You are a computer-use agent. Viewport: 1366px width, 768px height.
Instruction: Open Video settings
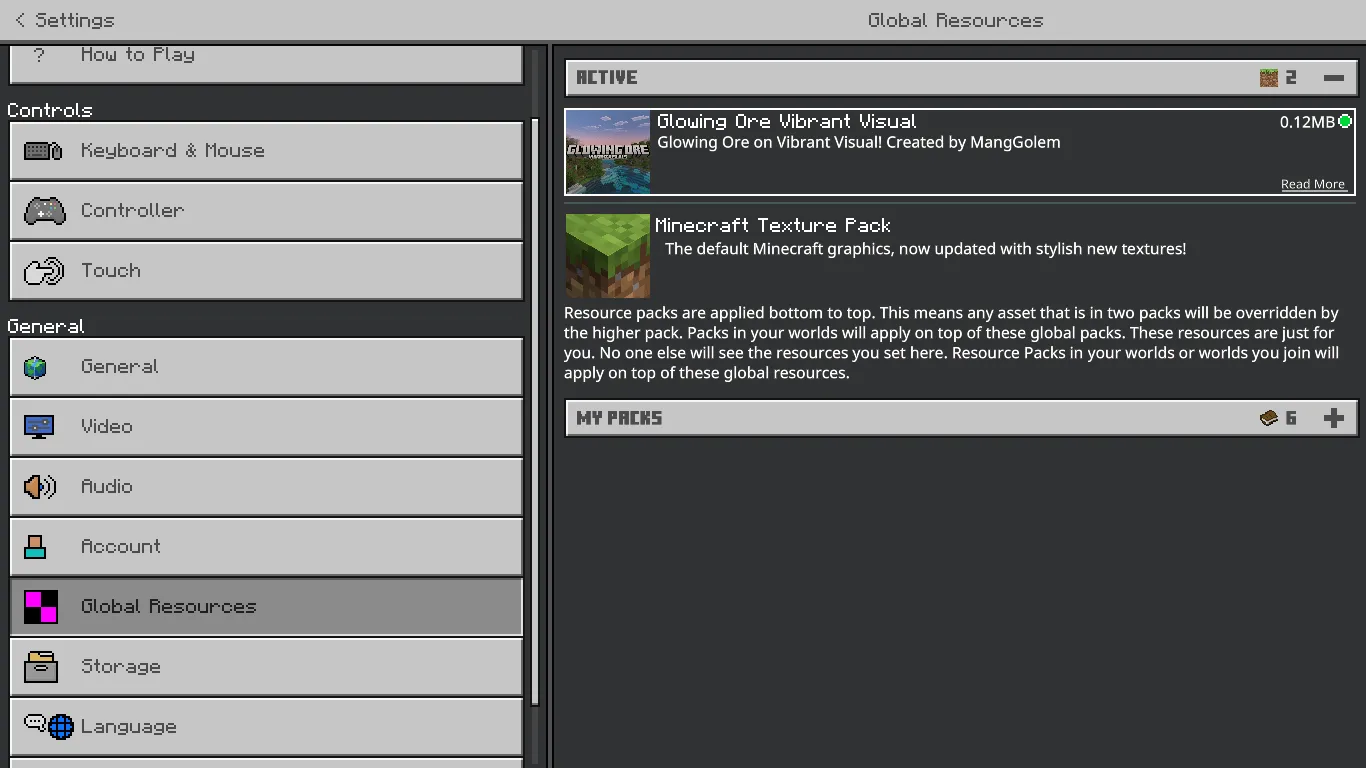click(x=266, y=427)
